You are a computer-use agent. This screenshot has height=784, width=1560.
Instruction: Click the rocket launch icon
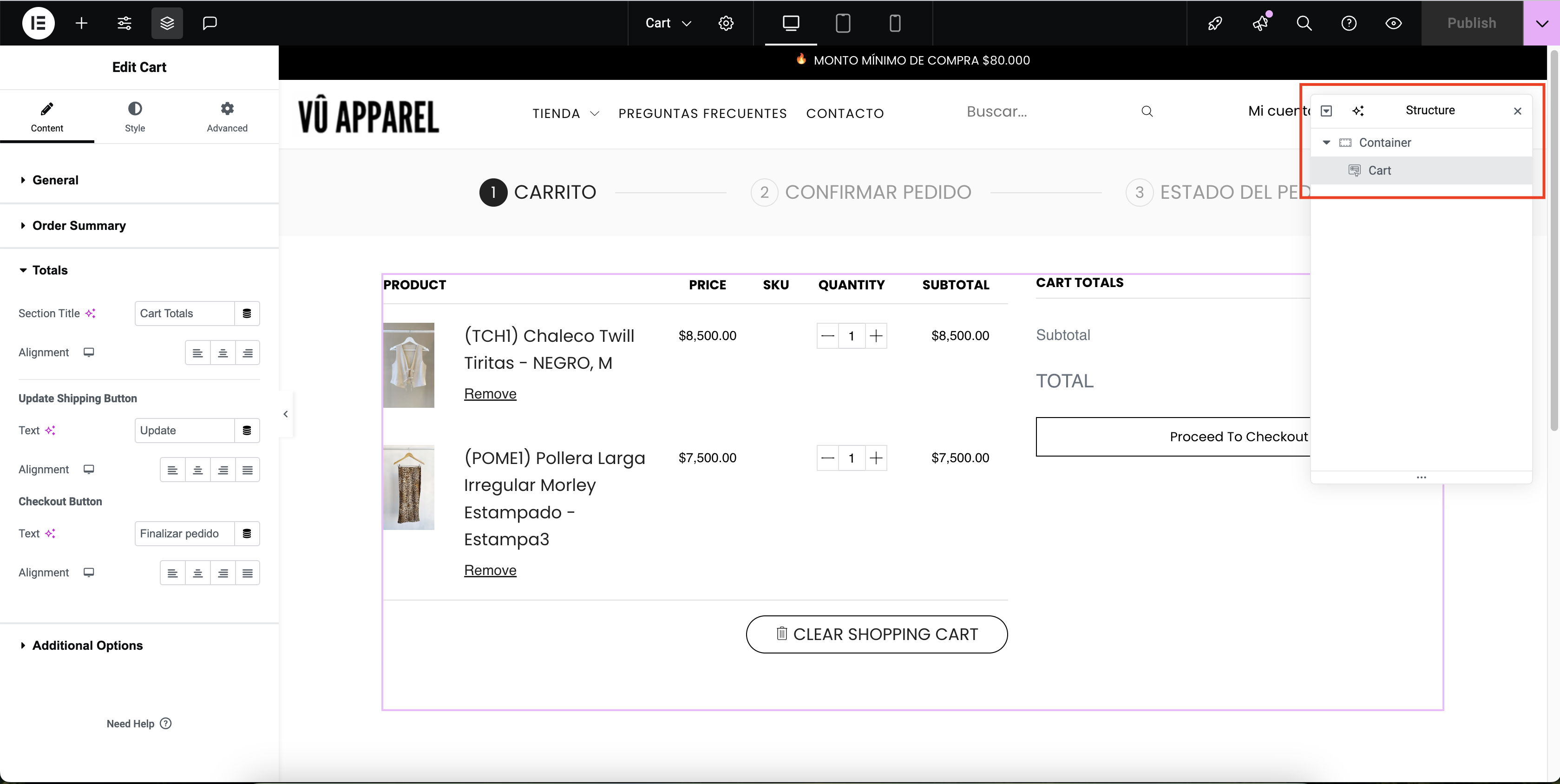pyautogui.click(x=1215, y=23)
